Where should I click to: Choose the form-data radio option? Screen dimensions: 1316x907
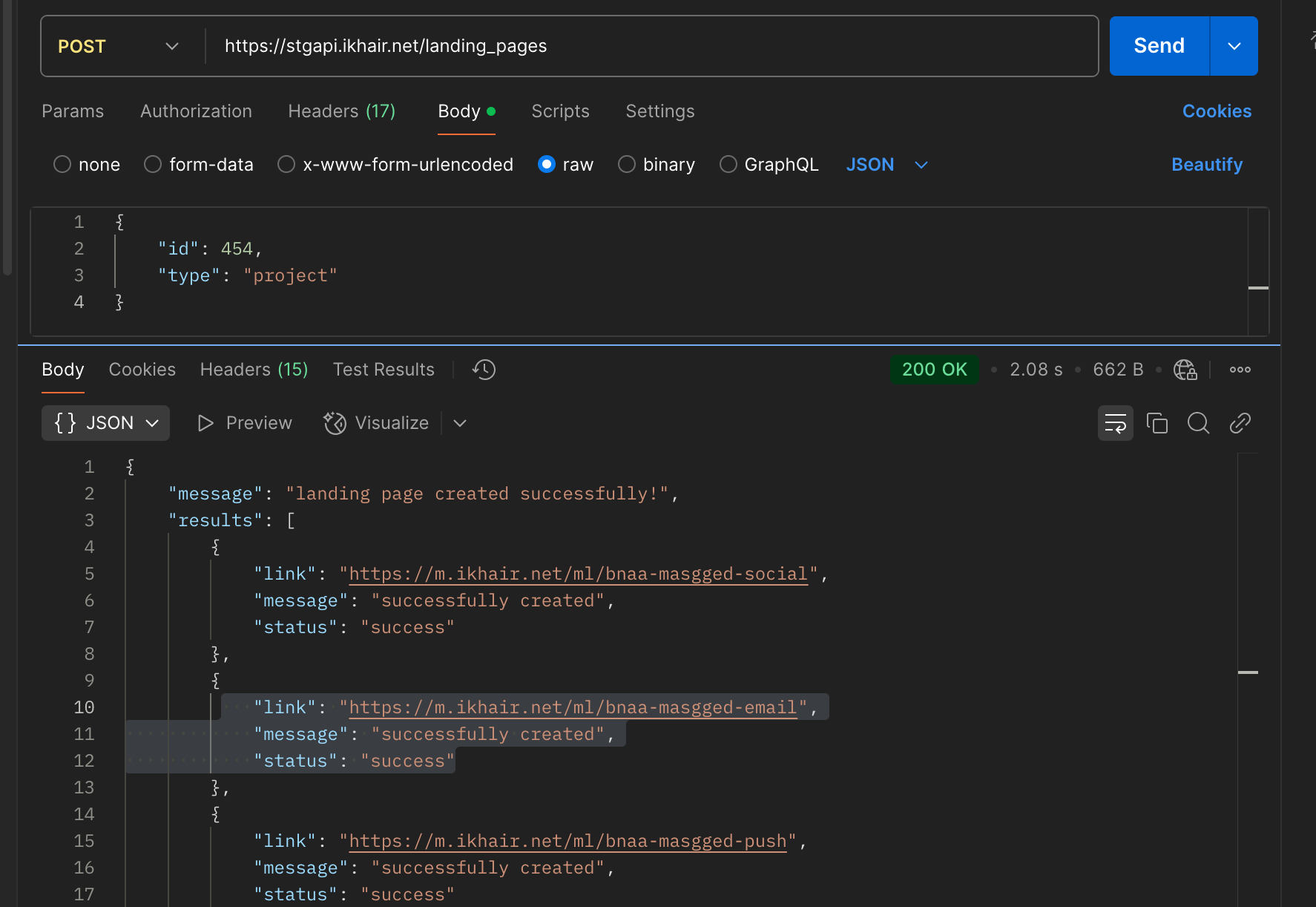153,164
